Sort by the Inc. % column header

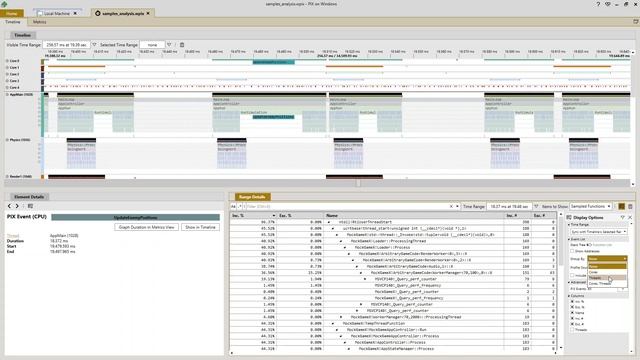coord(253,216)
